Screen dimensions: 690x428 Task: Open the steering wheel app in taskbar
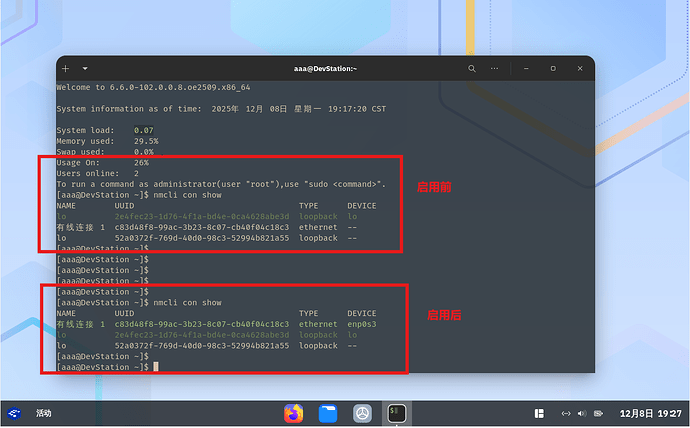363,412
